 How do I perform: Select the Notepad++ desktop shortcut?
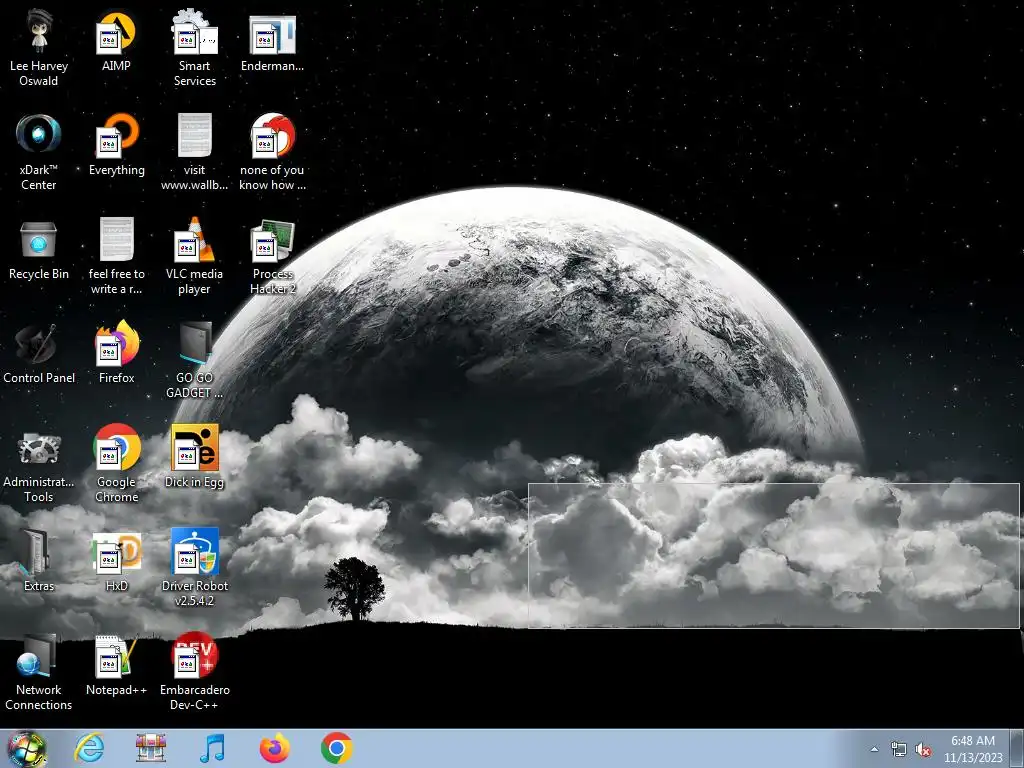click(x=116, y=664)
